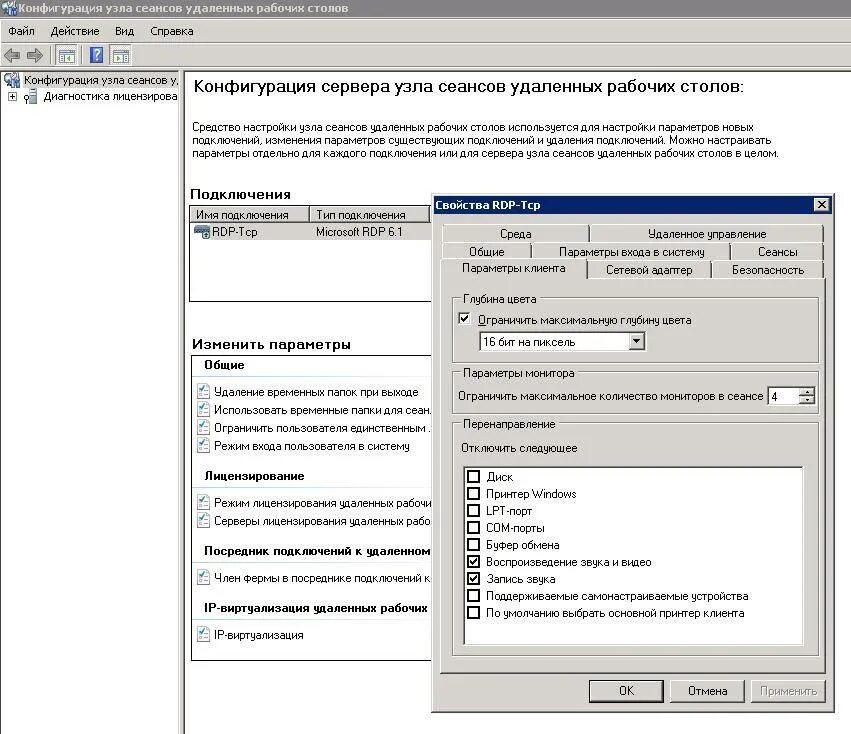Select the RDP-Tcp connection row
Viewport: 851px width, 734px height.
coord(310,232)
